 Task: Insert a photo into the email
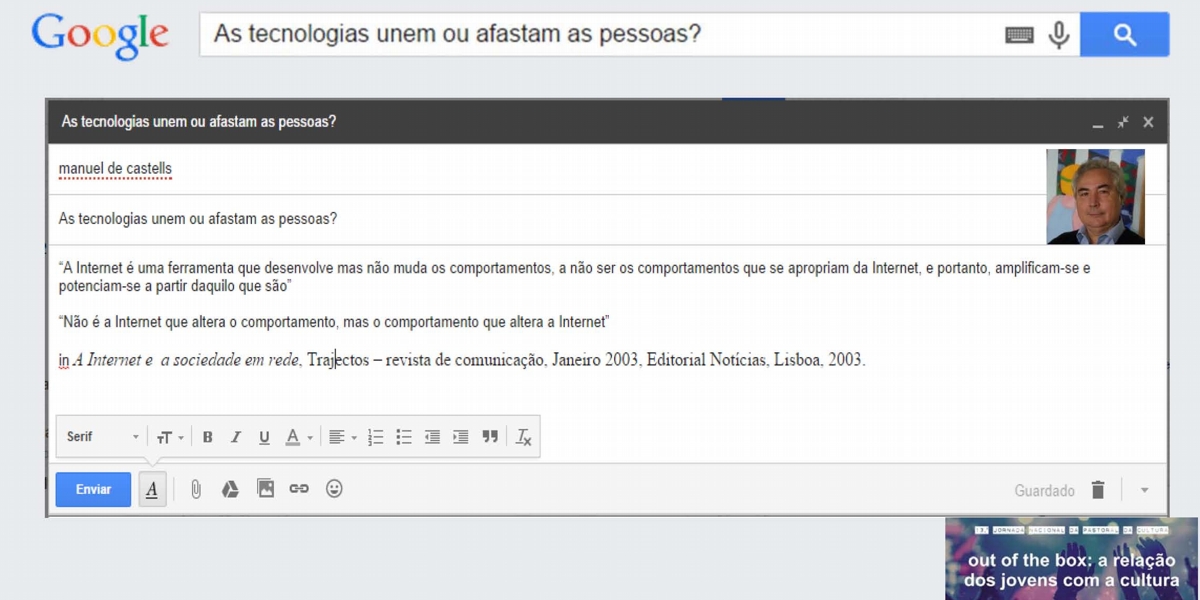coord(265,489)
